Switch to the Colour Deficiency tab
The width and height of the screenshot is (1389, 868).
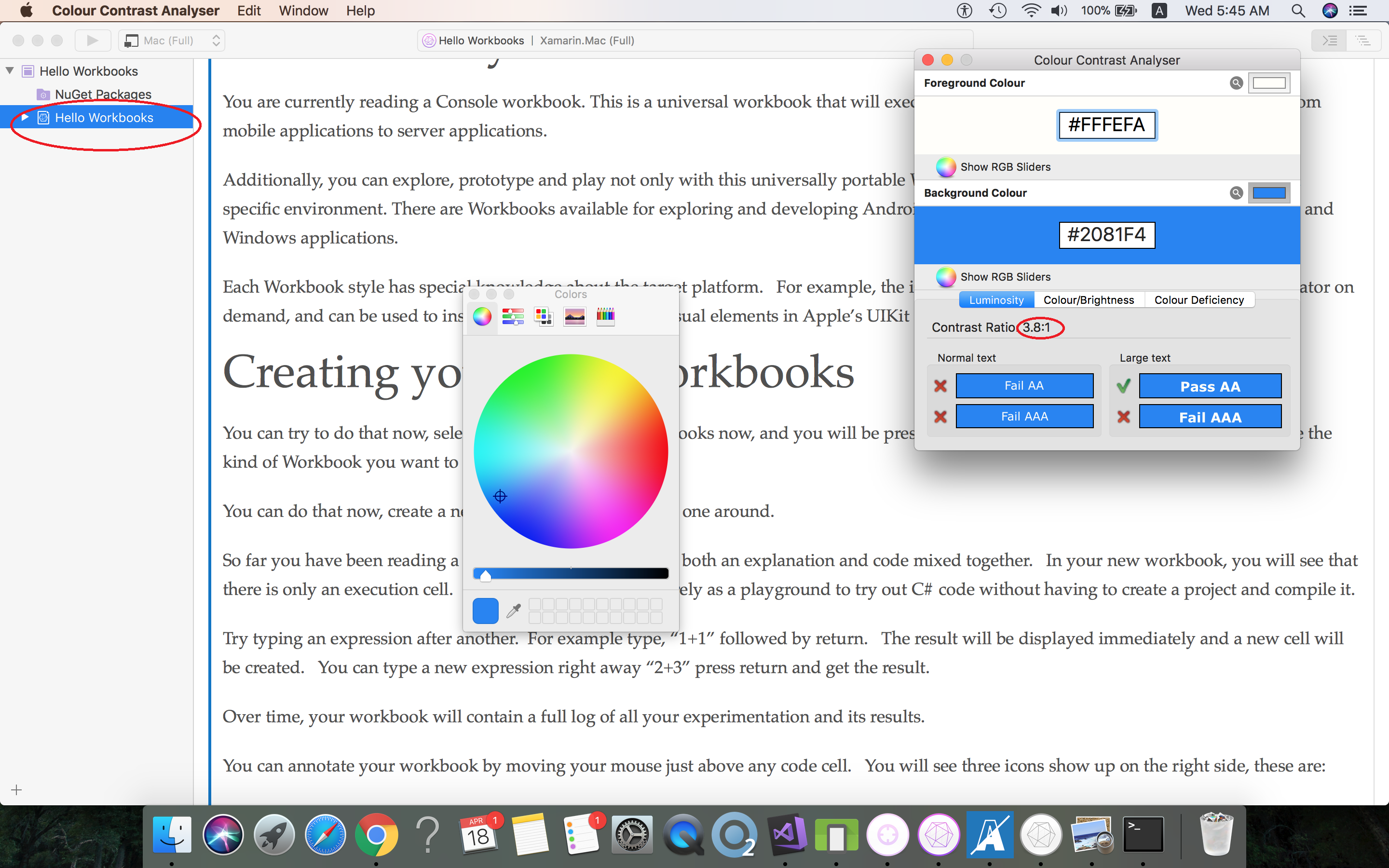pyautogui.click(x=1199, y=299)
